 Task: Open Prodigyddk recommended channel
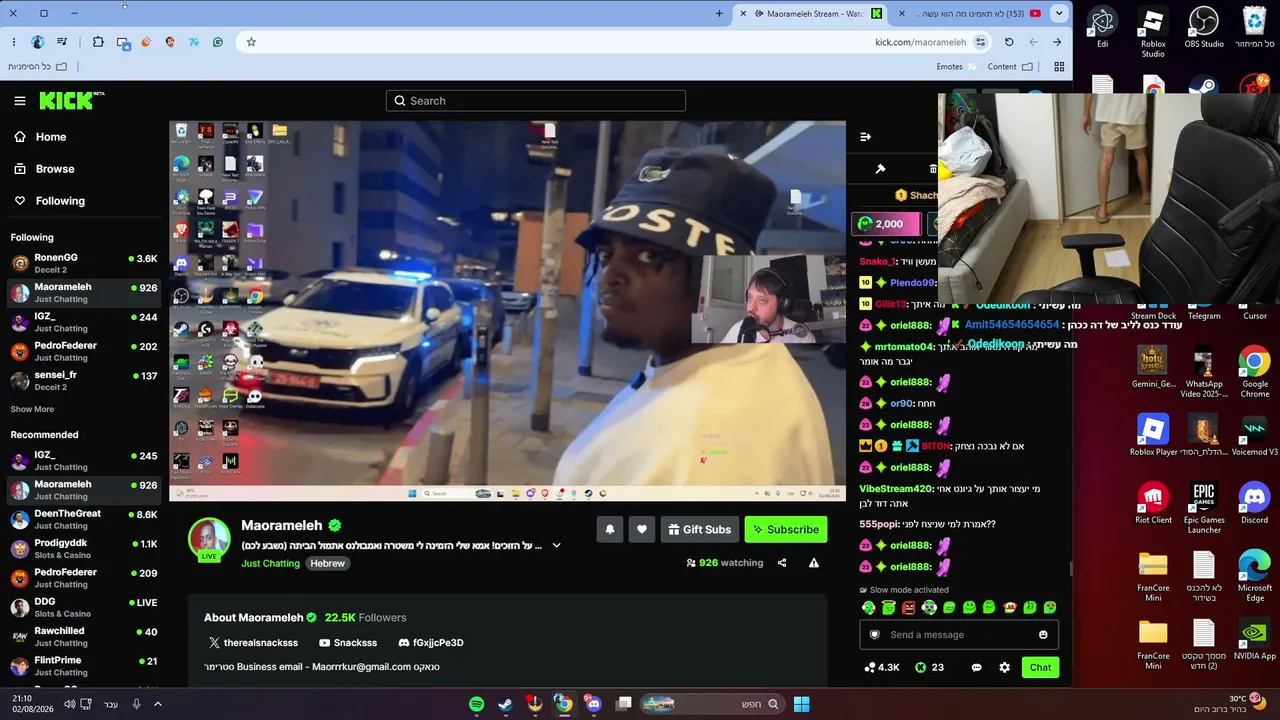pyautogui.click(x=84, y=548)
